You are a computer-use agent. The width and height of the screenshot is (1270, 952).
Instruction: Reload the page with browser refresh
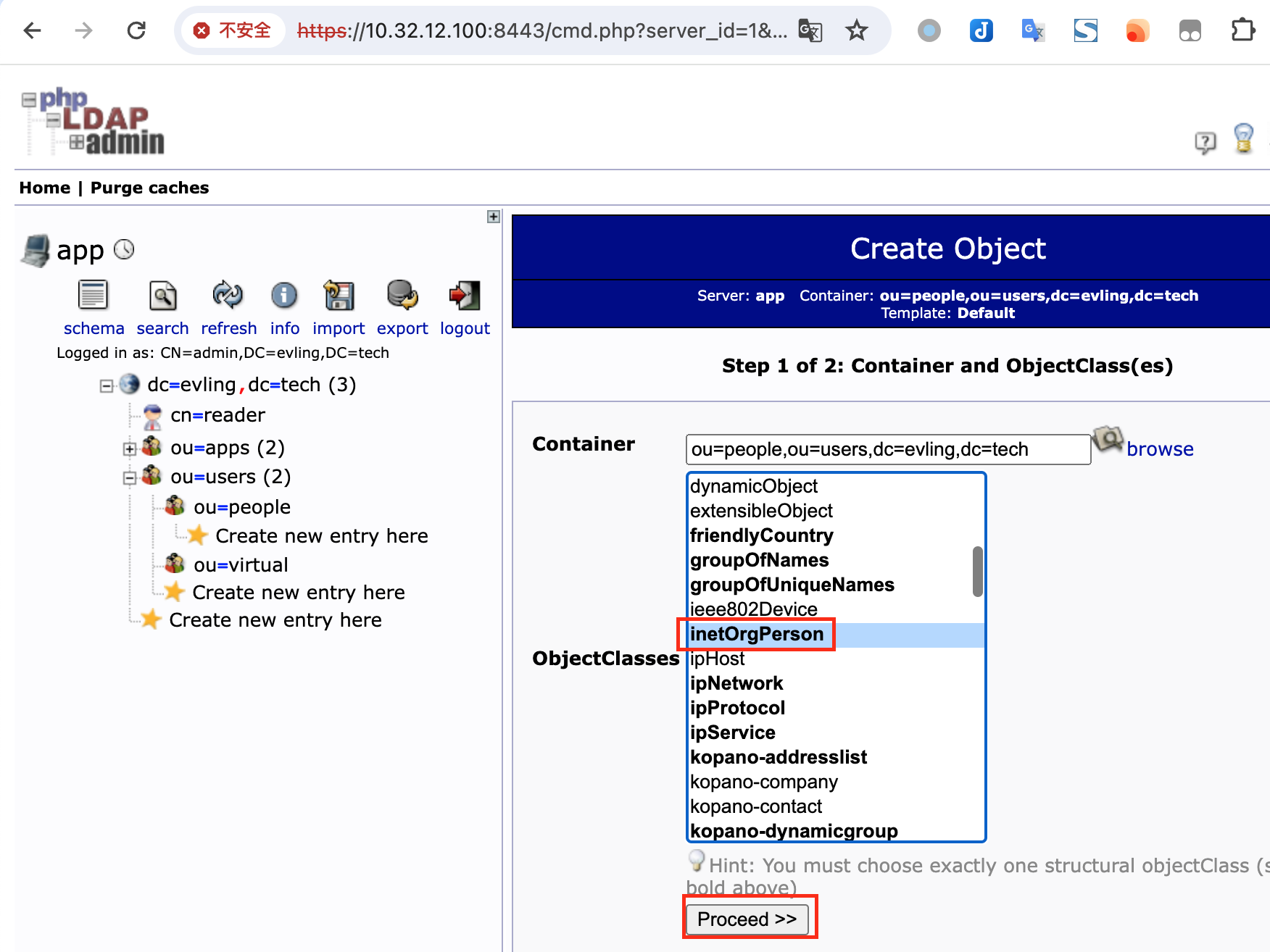pyautogui.click(x=136, y=30)
